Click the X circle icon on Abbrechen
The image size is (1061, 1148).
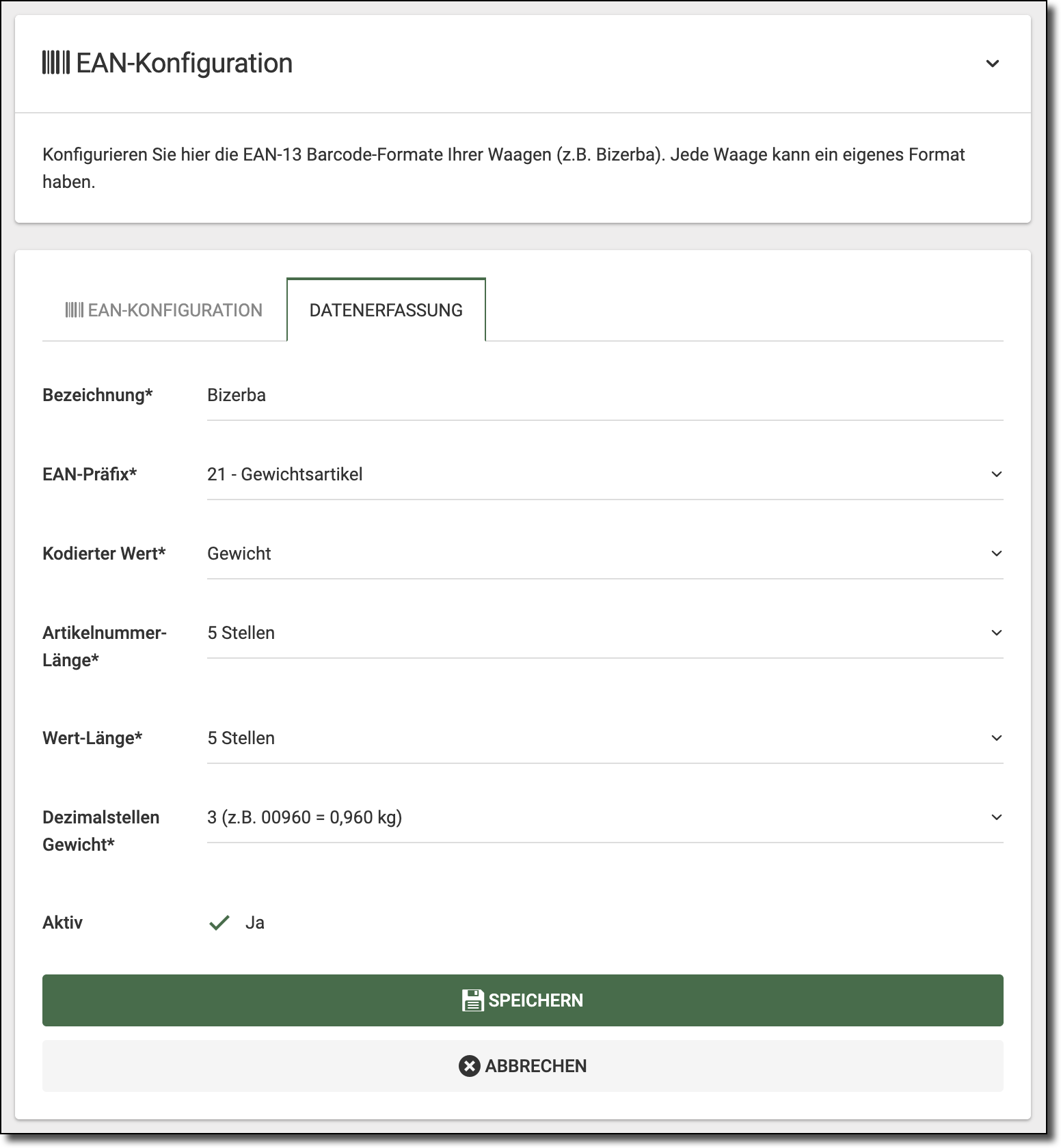click(469, 1066)
